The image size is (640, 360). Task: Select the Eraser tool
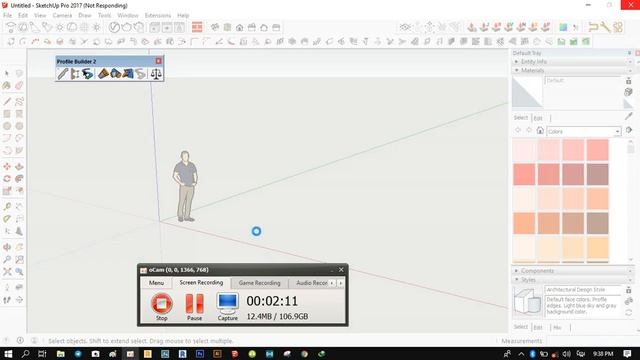[19, 86]
